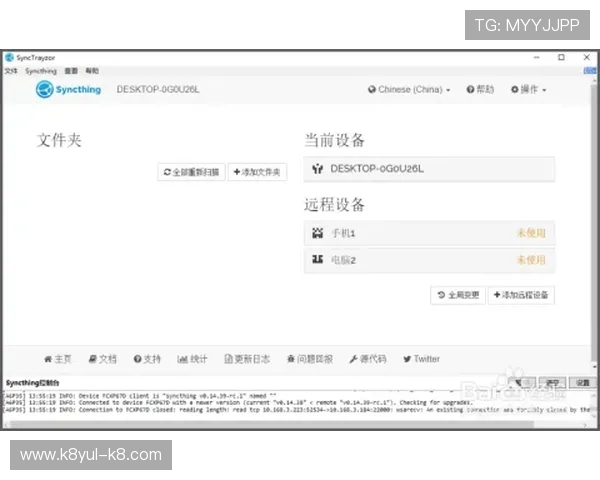
Task: Click the question icon beside footer 支持
Action: pos(137,359)
